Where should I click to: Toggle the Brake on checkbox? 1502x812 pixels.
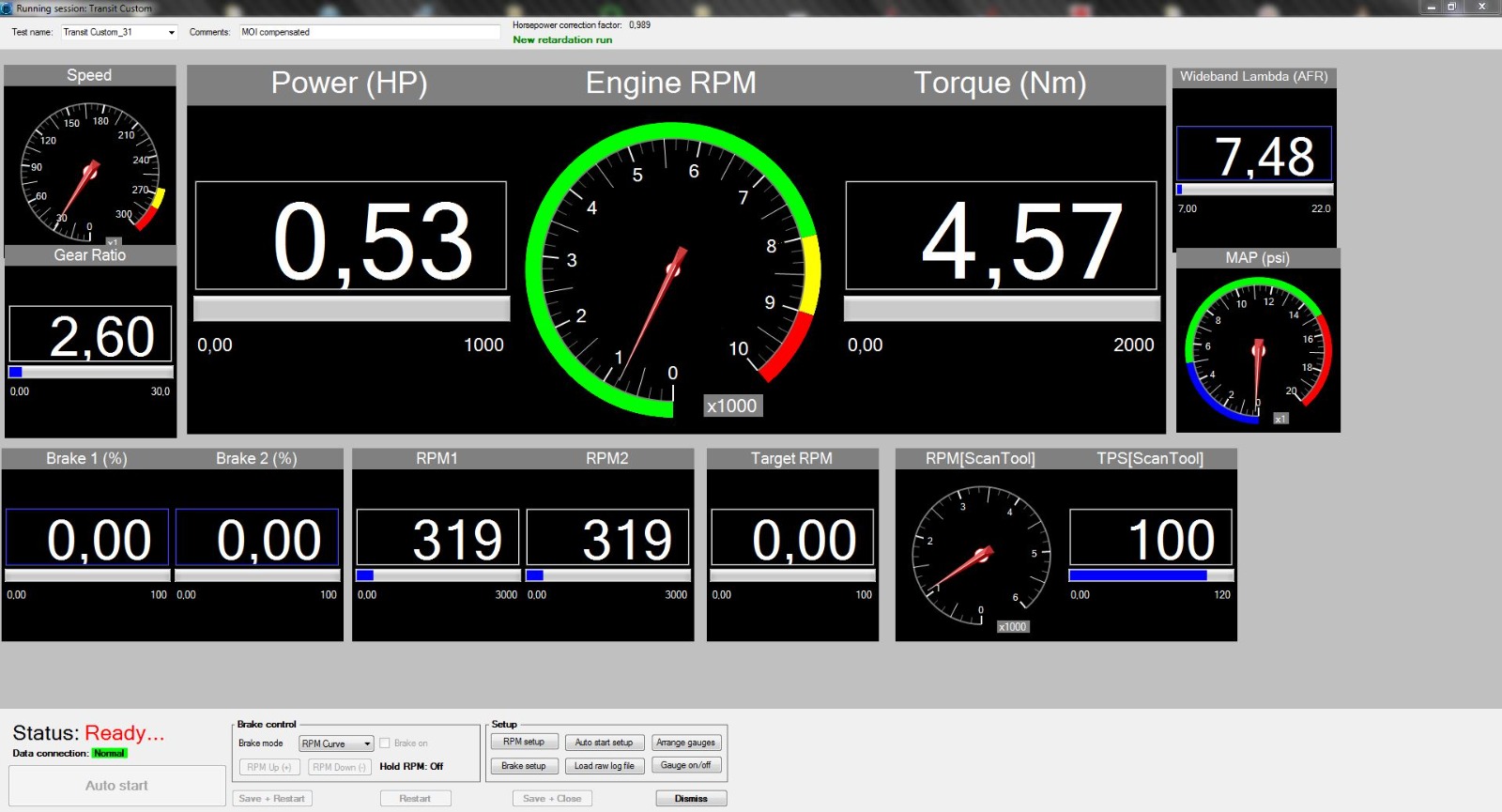(x=385, y=743)
